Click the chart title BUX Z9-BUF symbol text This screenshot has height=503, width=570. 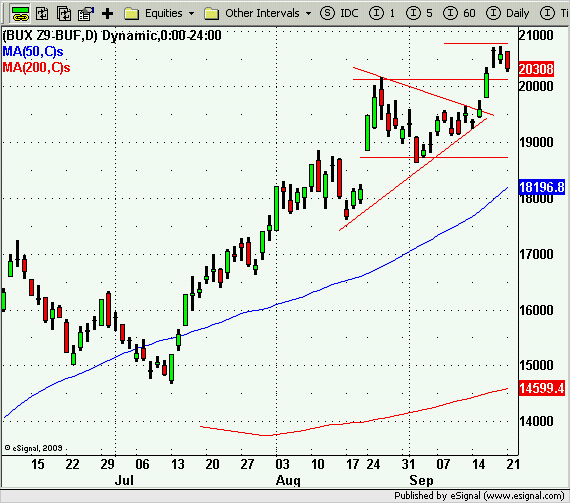point(50,35)
